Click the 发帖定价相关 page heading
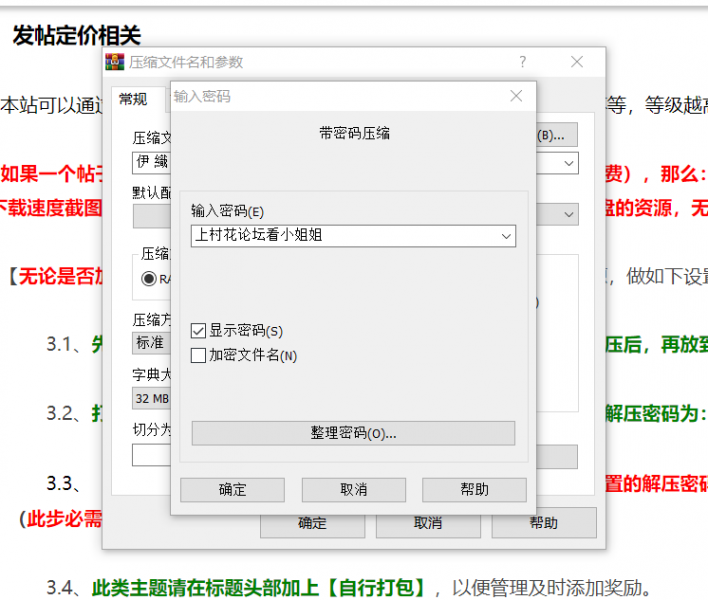Screen dimensions: 708x600 pyautogui.click(x=77, y=35)
